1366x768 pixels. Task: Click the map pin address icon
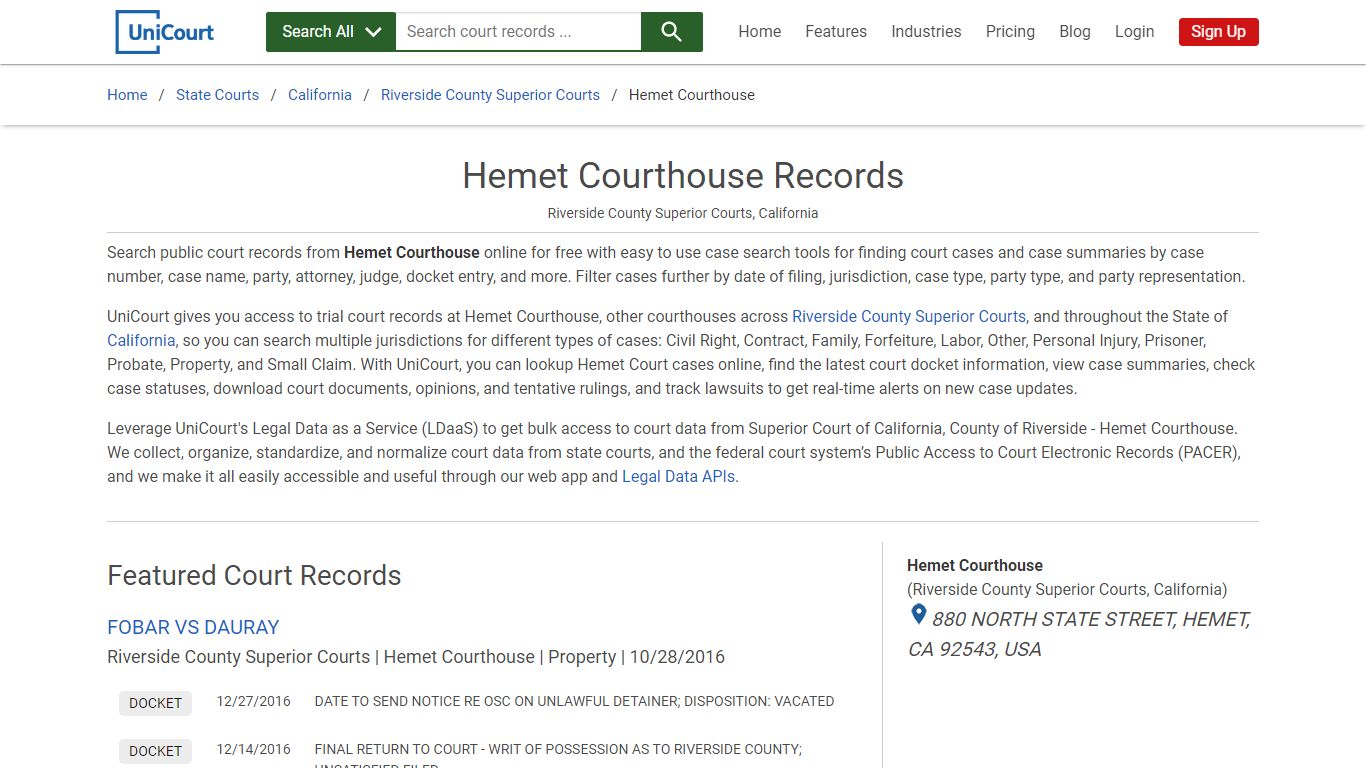[918, 615]
